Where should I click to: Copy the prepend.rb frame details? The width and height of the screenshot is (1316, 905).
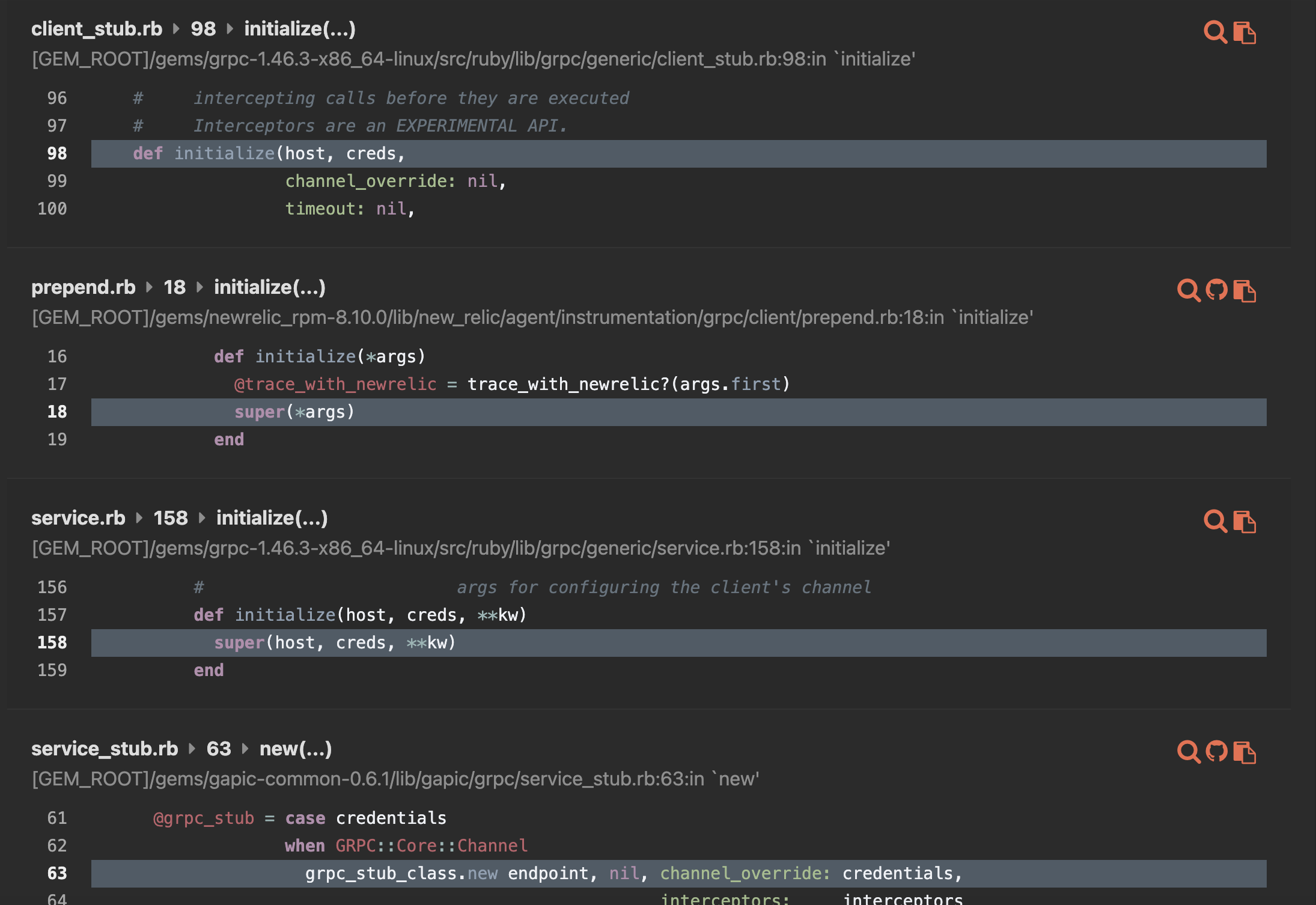[x=1244, y=291]
